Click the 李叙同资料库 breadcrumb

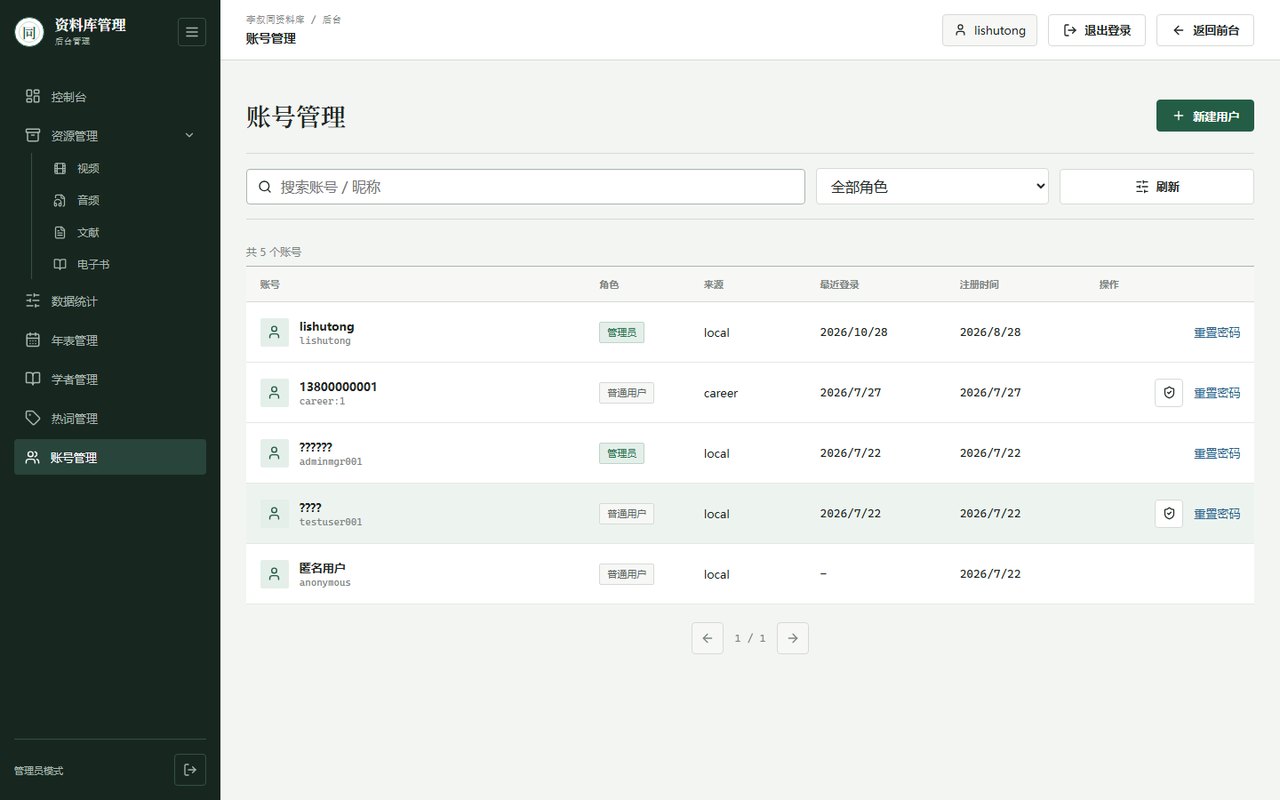point(275,20)
